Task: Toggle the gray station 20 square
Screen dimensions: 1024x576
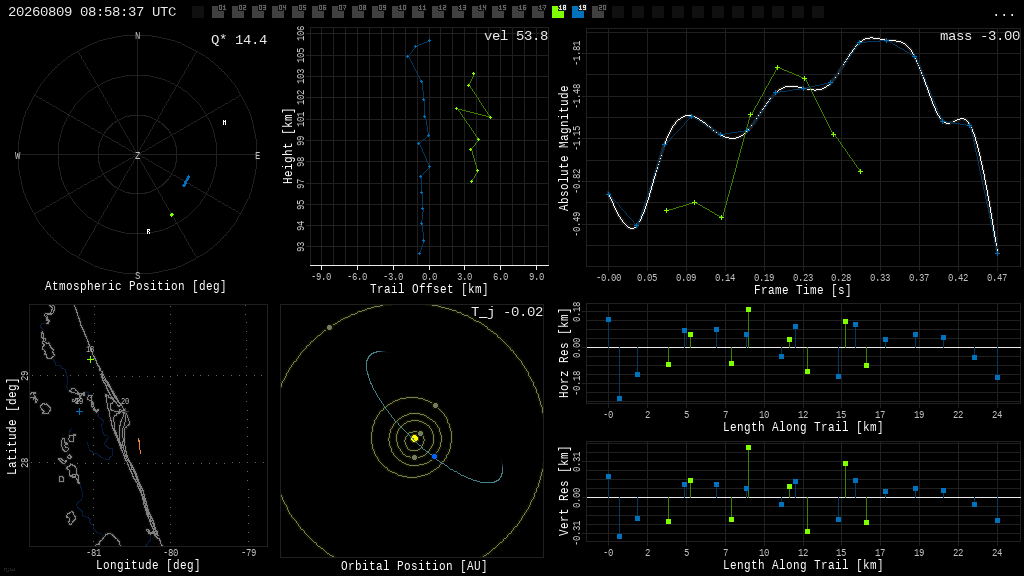Action: point(598,12)
